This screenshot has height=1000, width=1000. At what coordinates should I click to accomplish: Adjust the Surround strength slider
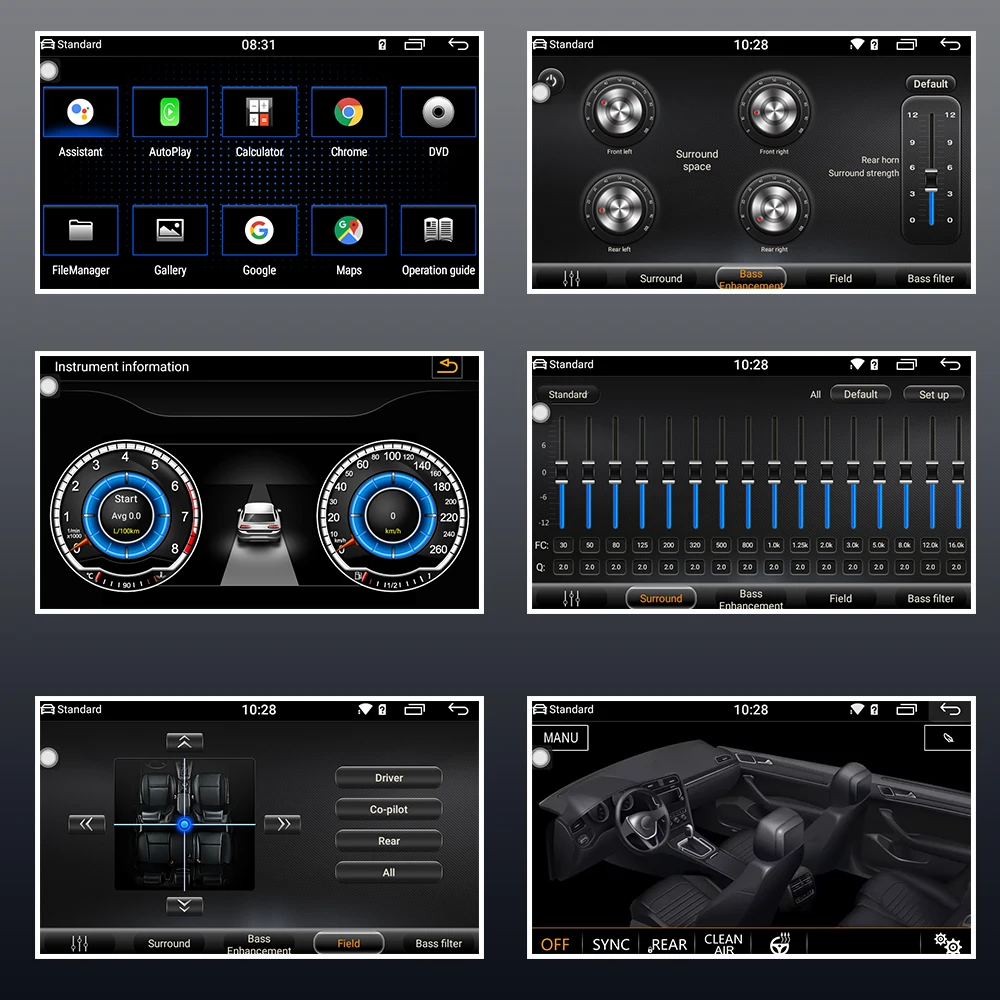tap(931, 180)
